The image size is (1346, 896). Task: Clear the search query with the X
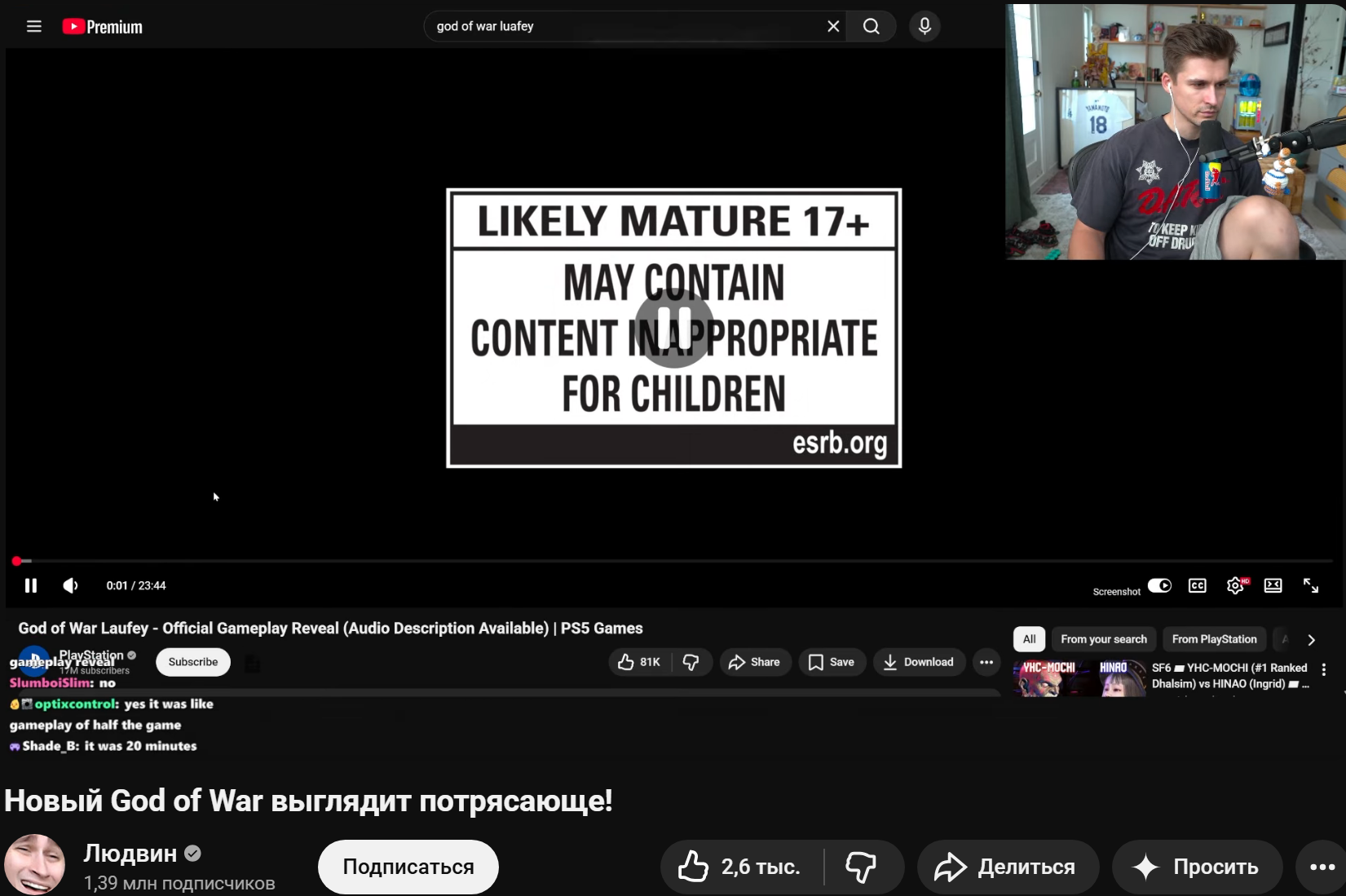(x=833, y=26)
